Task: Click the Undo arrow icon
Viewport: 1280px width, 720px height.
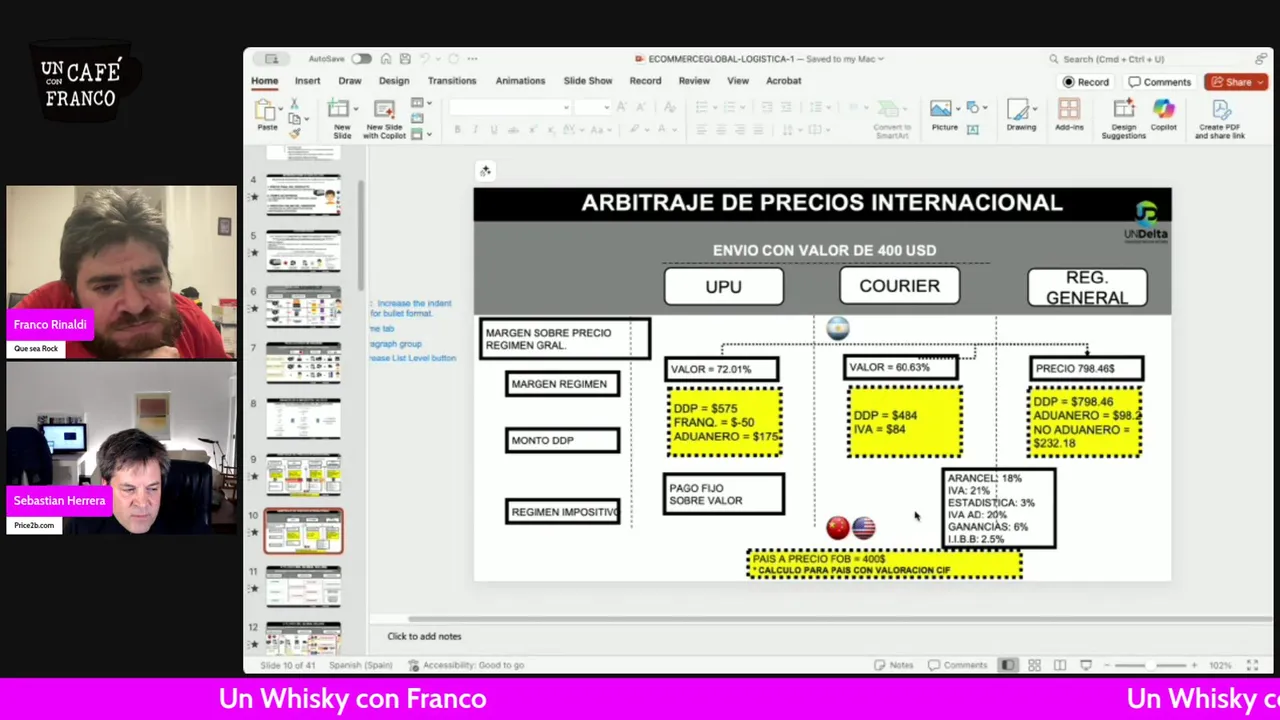Action: (x=425, y=59)
